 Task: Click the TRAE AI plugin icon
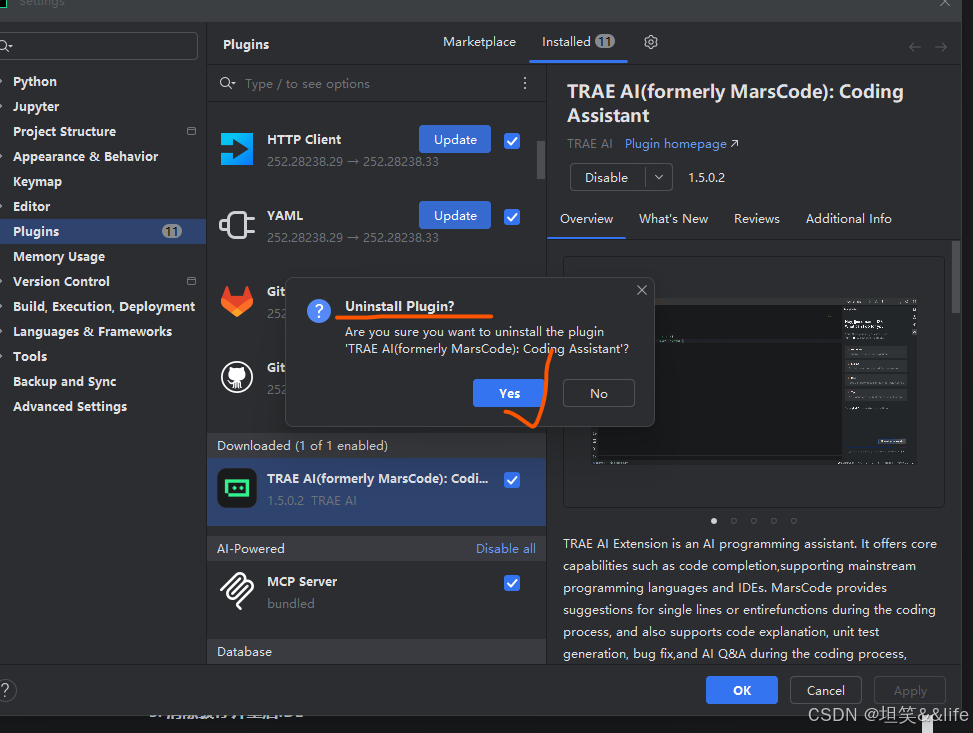pyautogui.click(x=237, y=488)
